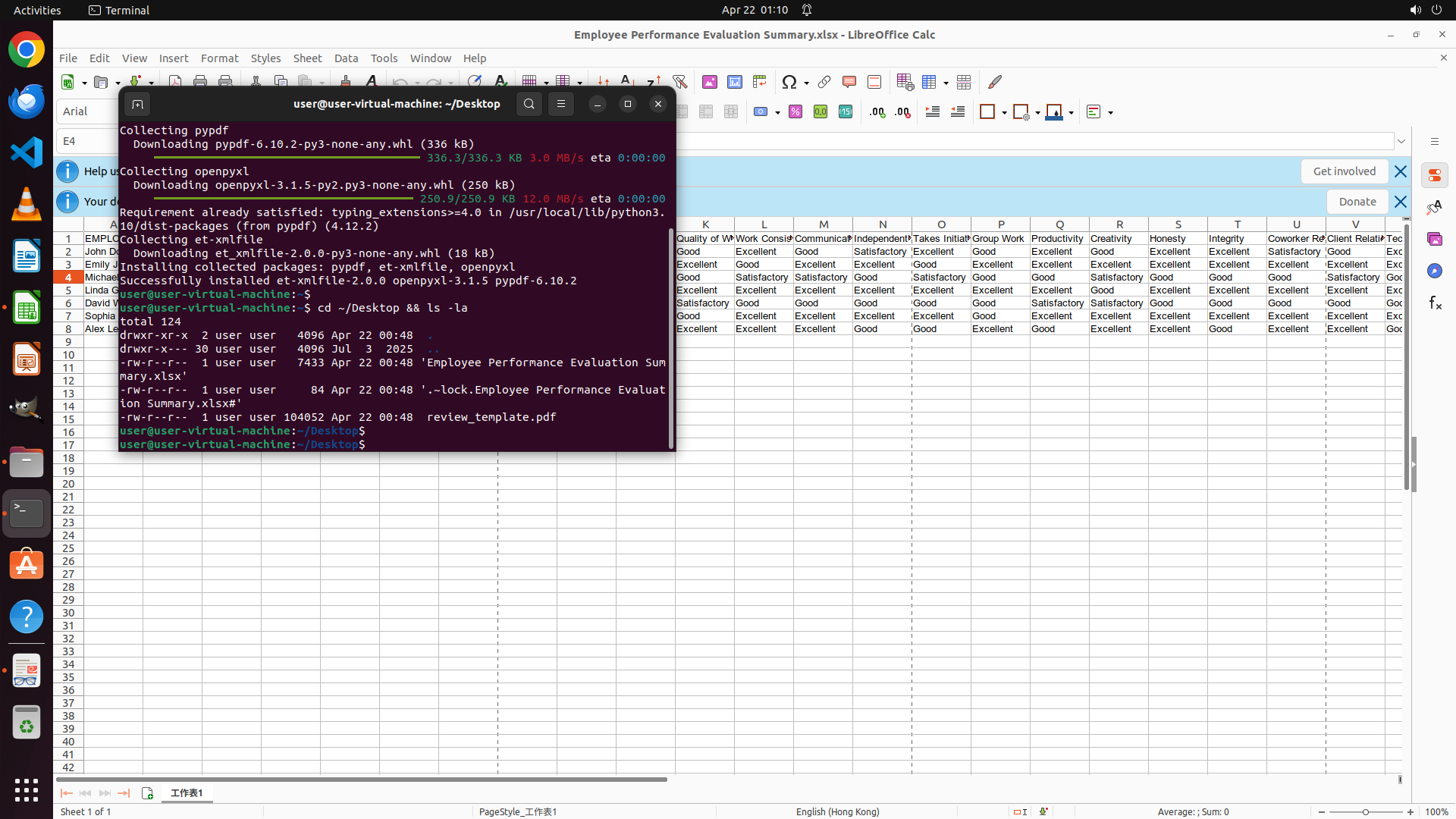1456x819 pixels.
Task: Open the Data menu
Action: click(x=346, y=58)
